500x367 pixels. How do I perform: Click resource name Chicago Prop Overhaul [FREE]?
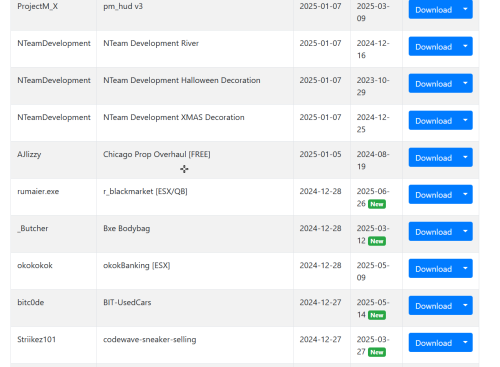(x=157, y=154)
